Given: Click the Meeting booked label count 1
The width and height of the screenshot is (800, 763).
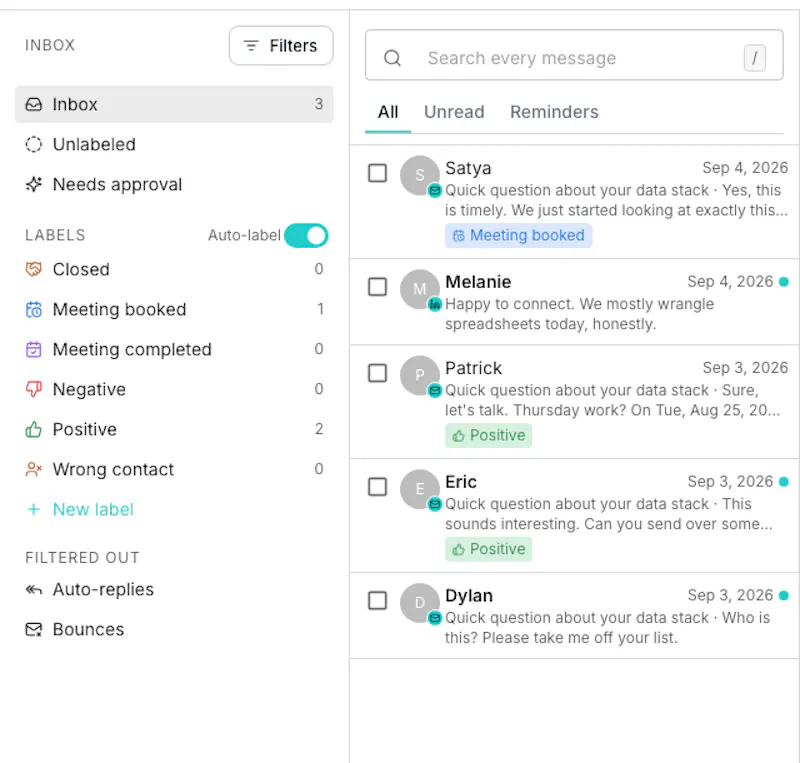Looking at the screenshot, I should coord(320,309).
